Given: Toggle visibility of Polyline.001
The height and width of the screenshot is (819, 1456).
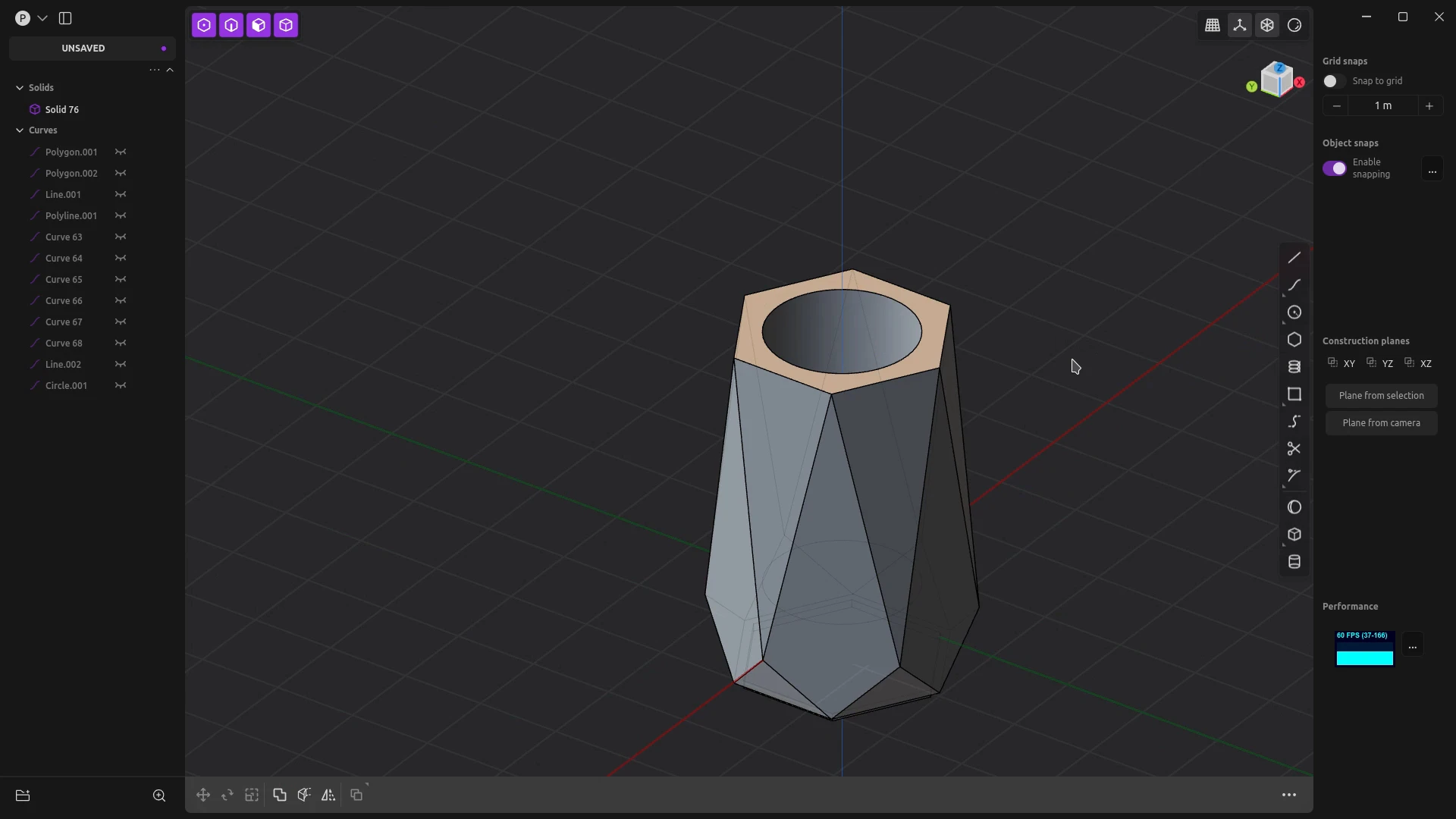Looking at the screenshot, I should (121, 215).
